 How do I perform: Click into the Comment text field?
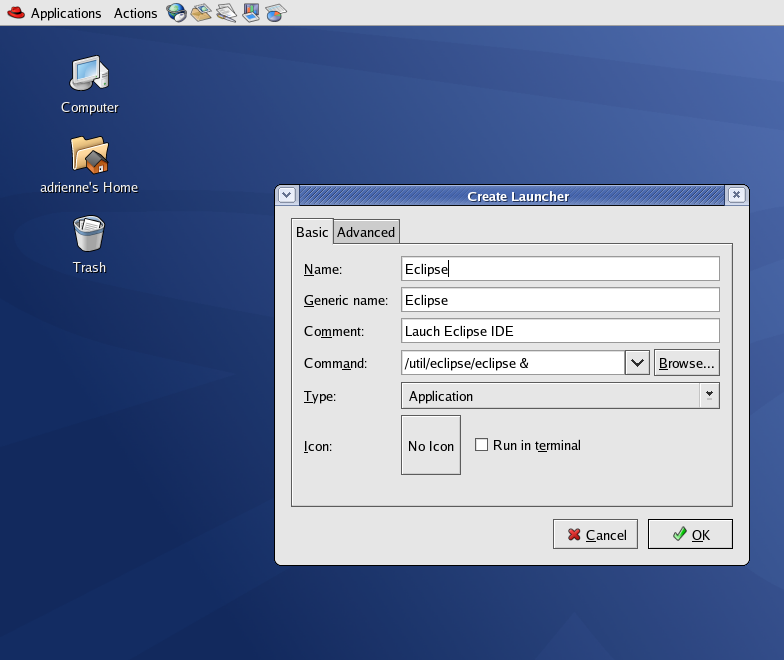coord(559,331)
